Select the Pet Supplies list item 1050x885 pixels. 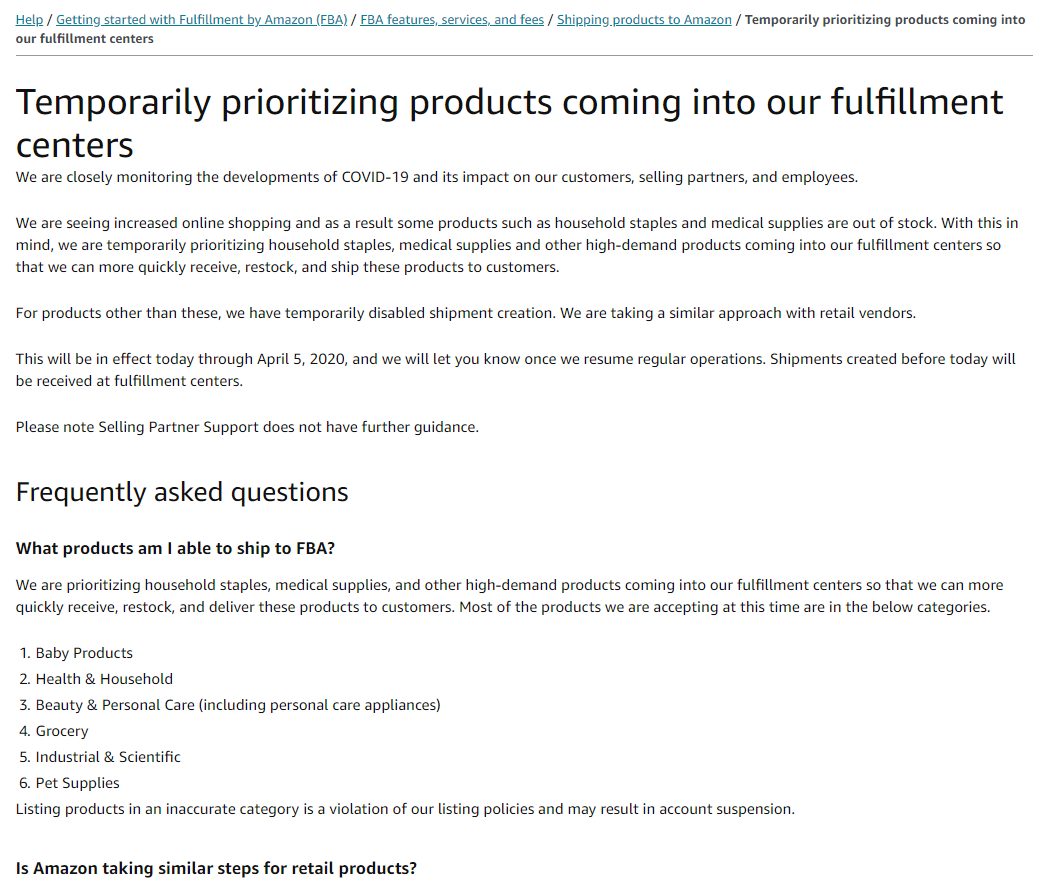tap(77, 783)
